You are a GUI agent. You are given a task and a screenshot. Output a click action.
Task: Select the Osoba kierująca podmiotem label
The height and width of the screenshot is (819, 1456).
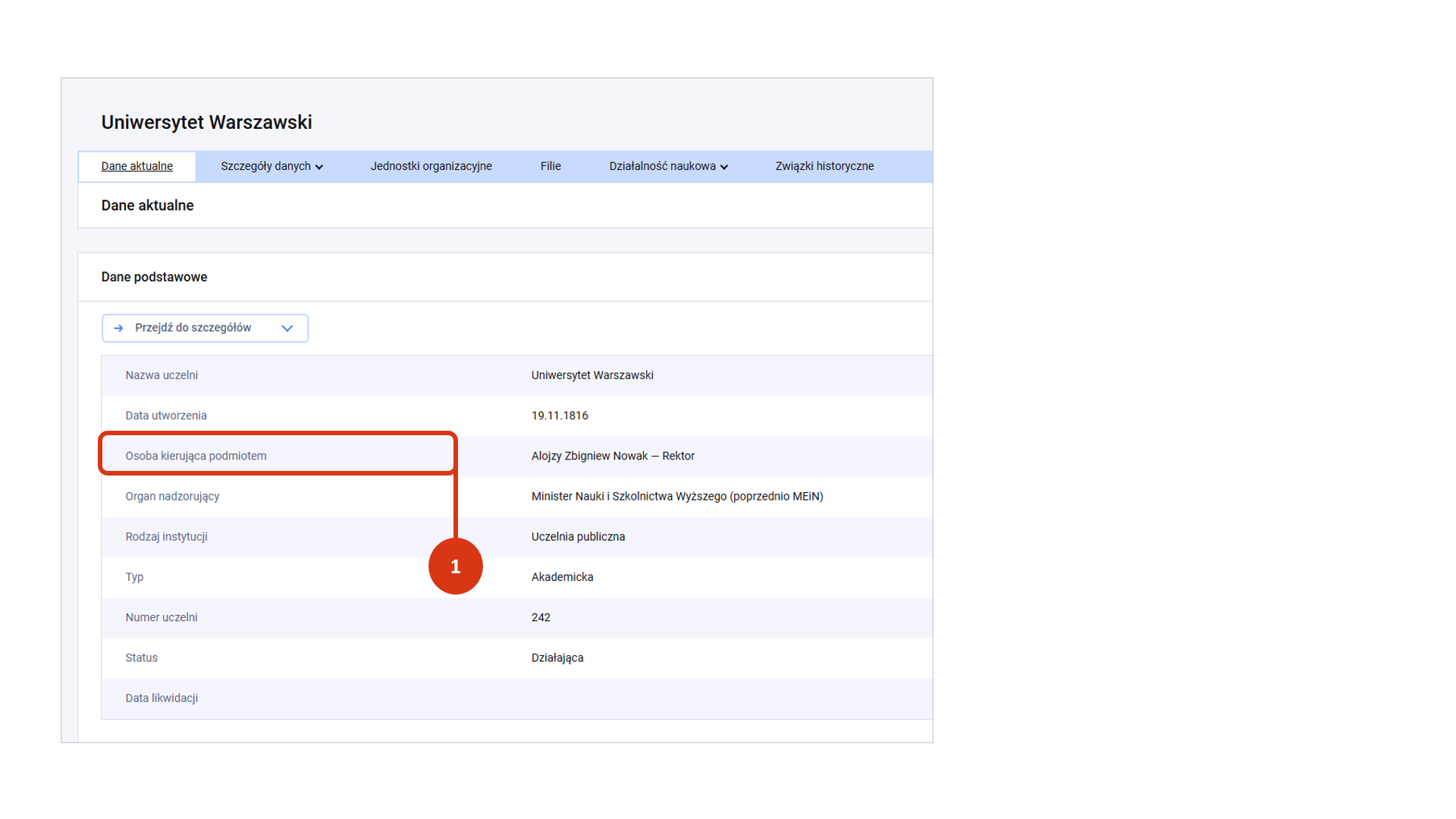[196, 456]
